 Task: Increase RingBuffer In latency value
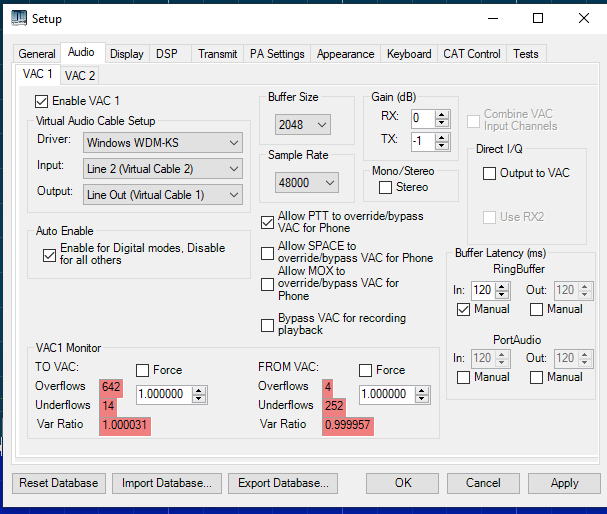pyautogui.click(x=504, y=285)
